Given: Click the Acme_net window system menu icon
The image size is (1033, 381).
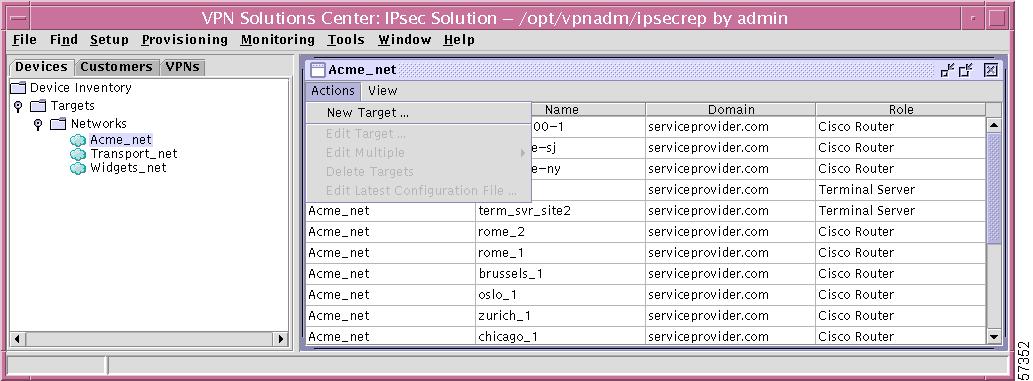Looking at the screenshot, I should [x=318, y=70].
